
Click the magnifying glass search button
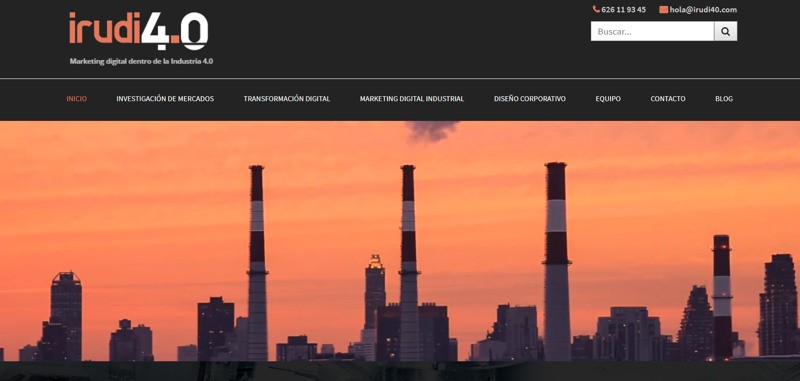pos(725,31)
